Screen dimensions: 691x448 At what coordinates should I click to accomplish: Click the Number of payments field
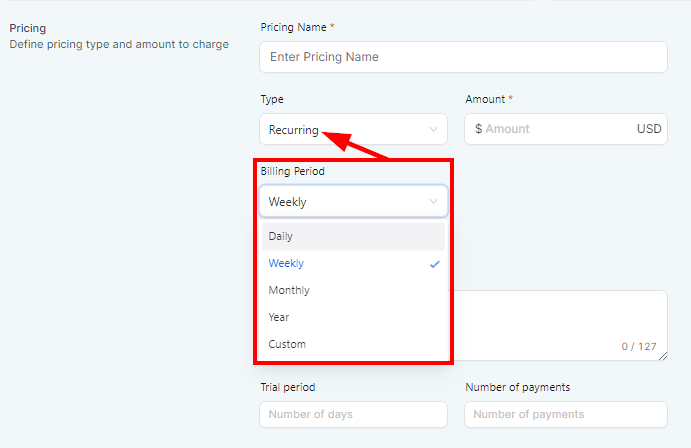565,414
